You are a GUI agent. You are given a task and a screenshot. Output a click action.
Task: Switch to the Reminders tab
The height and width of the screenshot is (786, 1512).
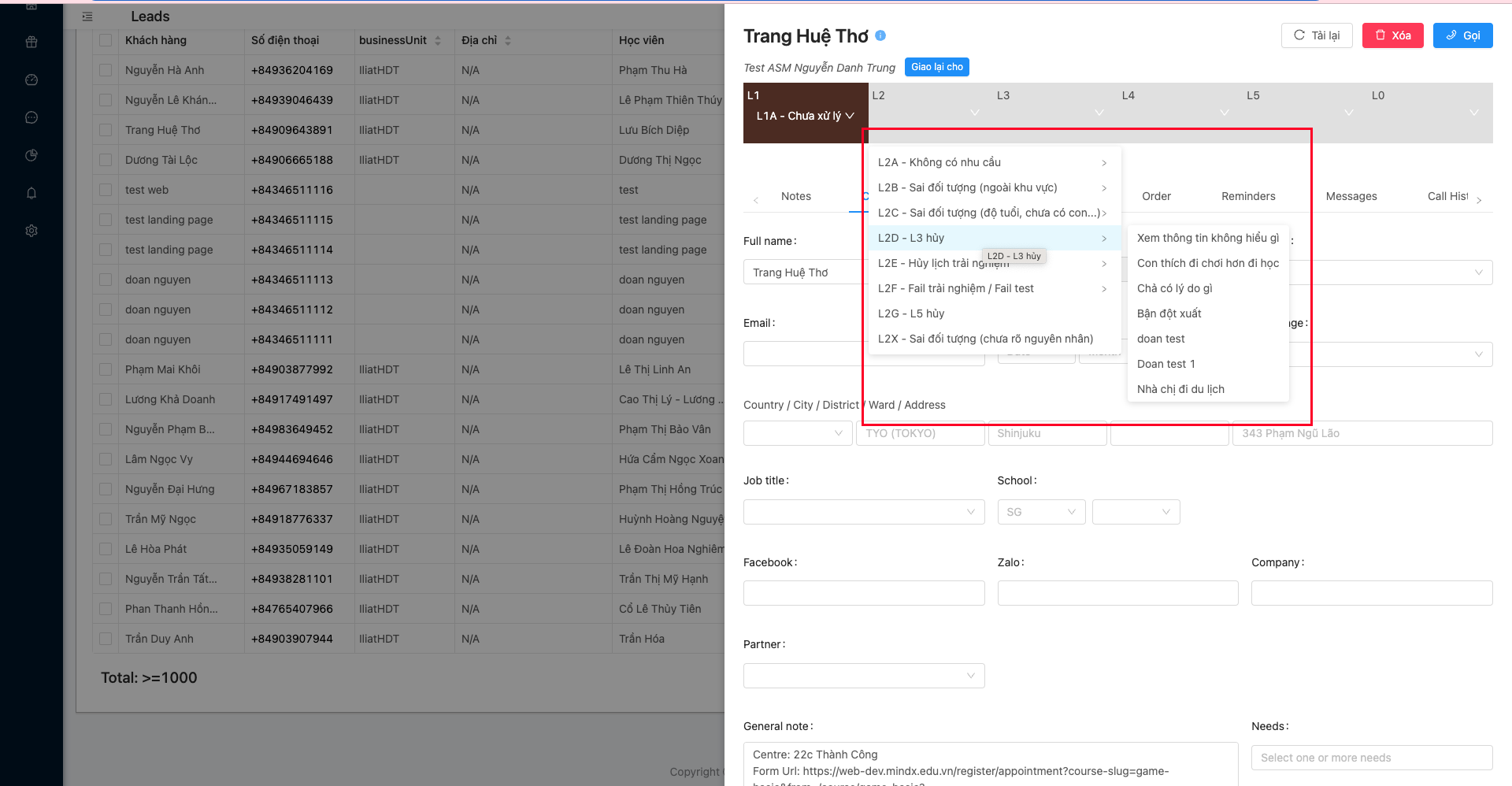click(1248, 196)
